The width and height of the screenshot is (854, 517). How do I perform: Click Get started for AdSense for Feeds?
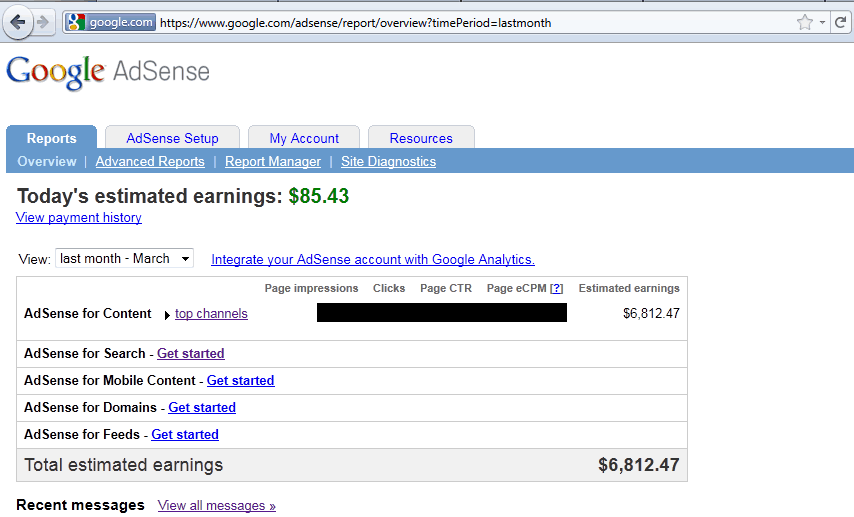pyautogui.click(x=185, y=434)
